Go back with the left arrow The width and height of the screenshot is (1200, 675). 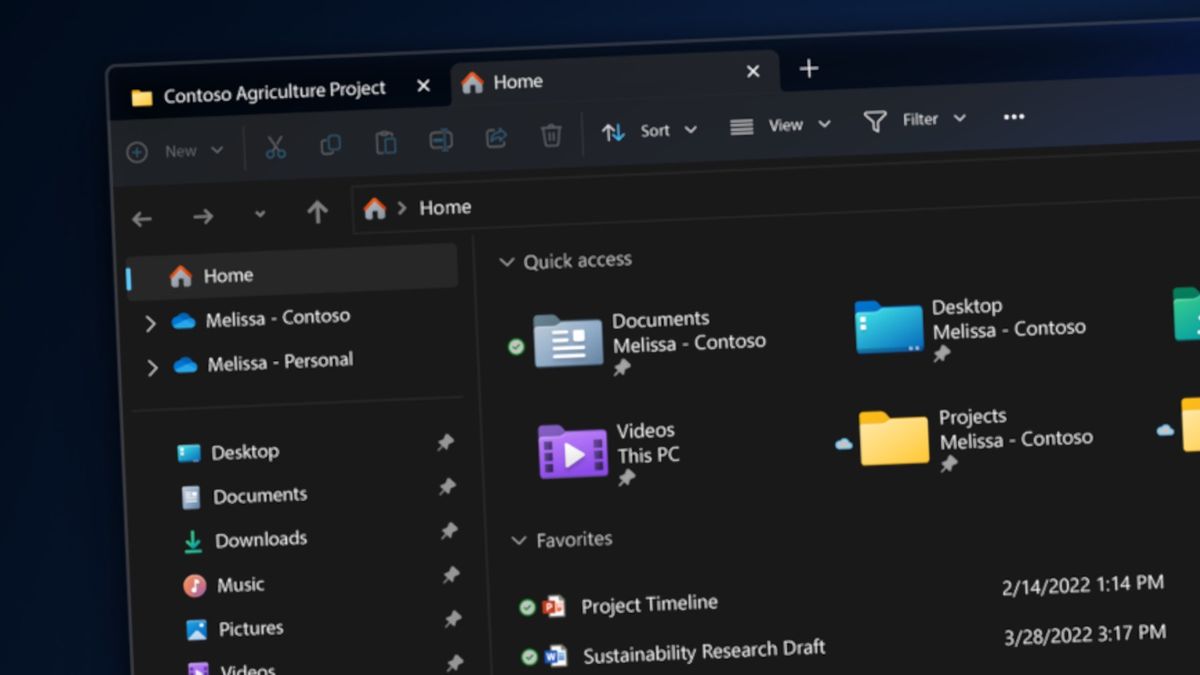(142, 219)
